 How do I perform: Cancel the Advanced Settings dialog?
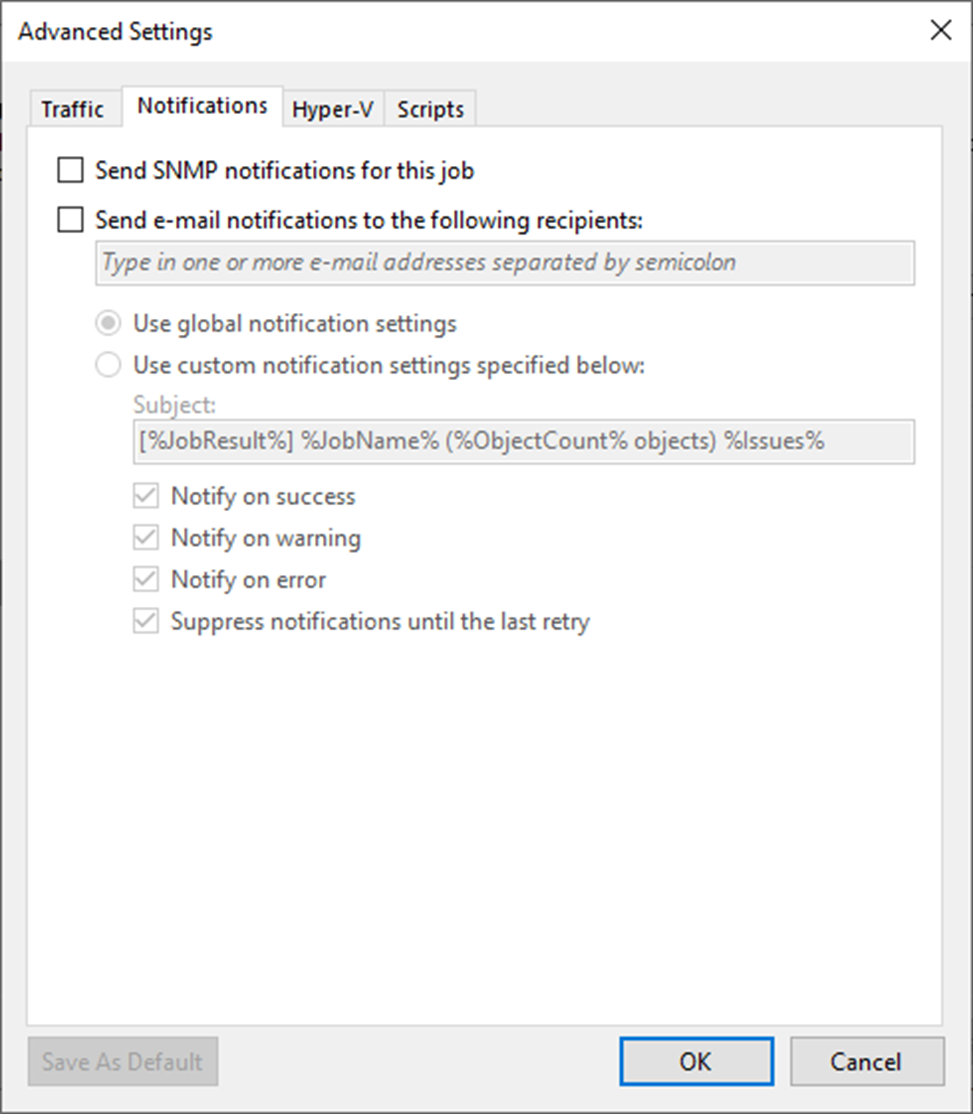866,1061
